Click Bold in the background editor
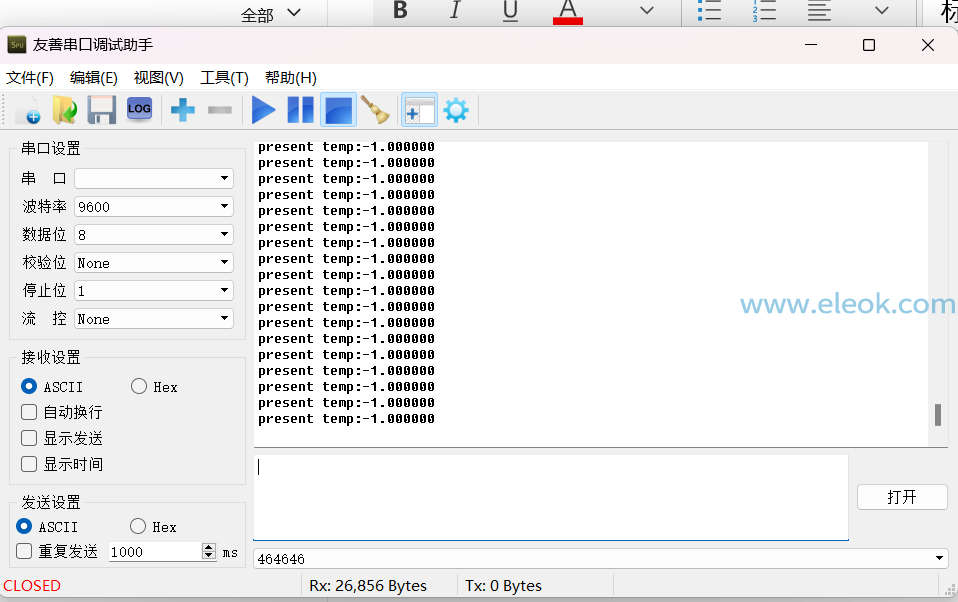The width and height of the screenshot is (958, 602). tap(400, 10)
